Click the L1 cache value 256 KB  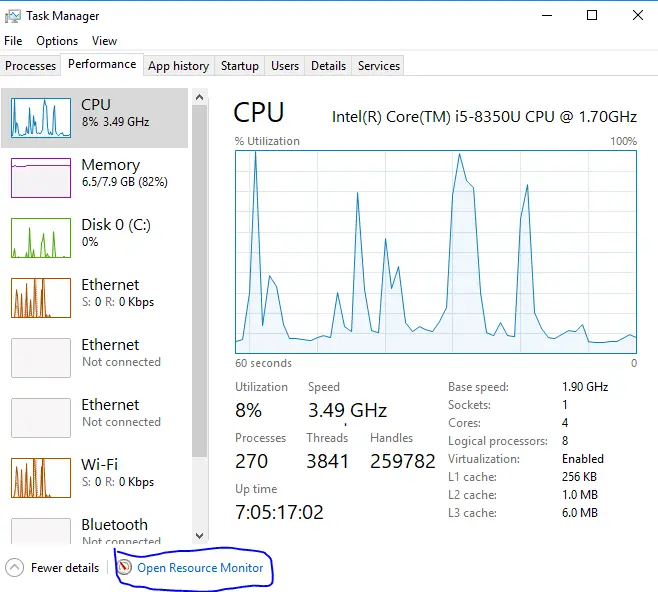579,477
